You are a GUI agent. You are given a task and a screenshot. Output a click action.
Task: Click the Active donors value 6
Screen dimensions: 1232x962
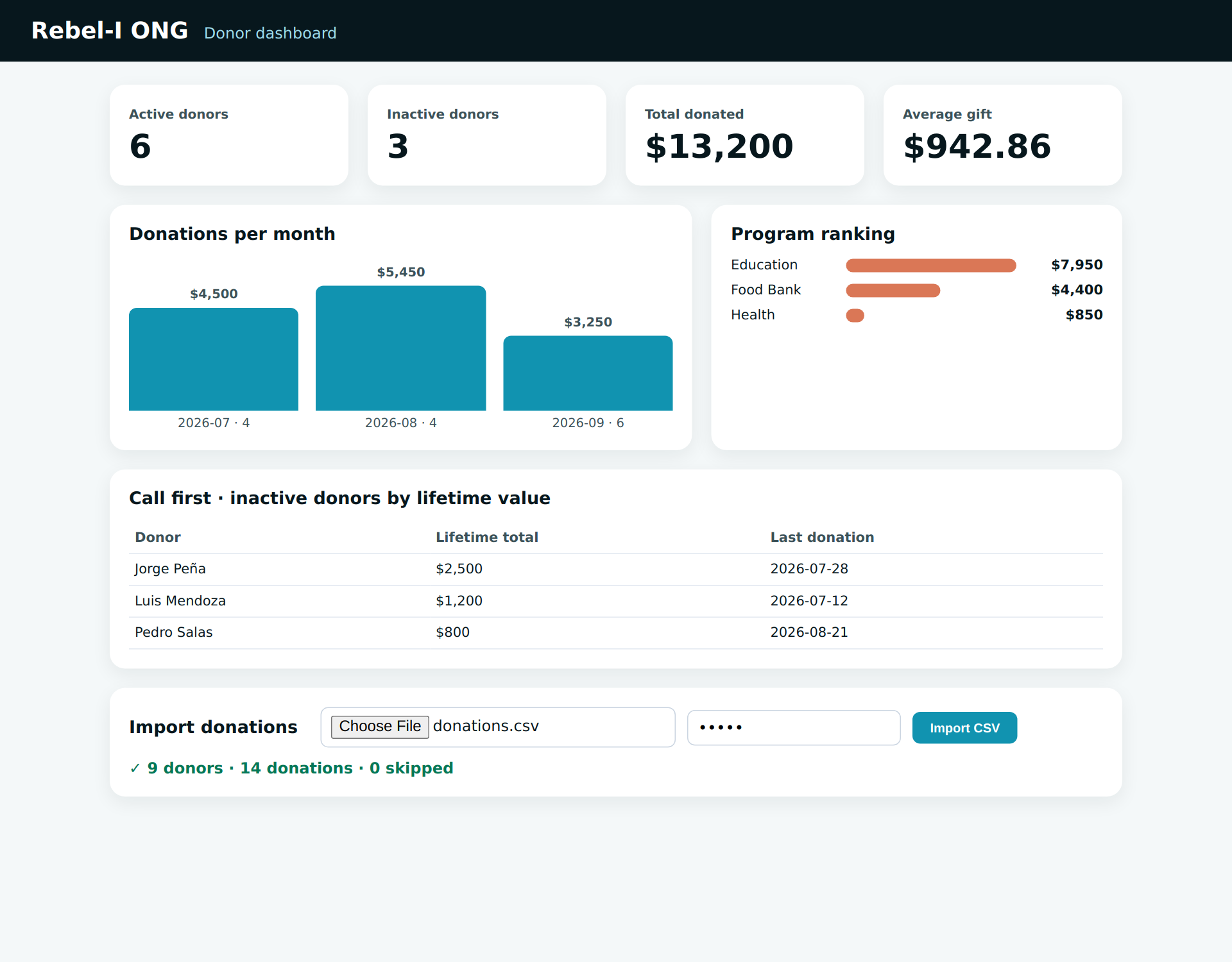point(141,146)
